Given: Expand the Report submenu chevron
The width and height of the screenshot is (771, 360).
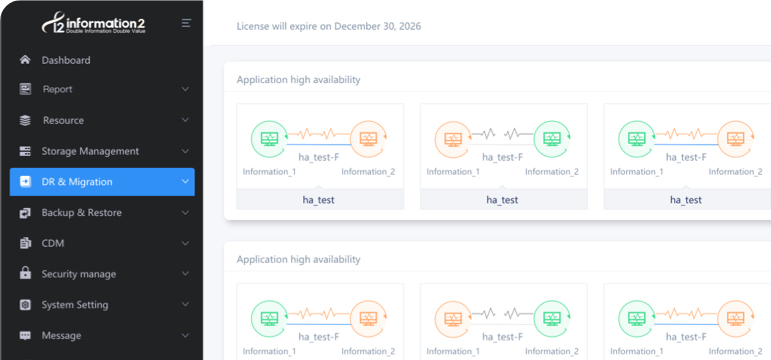Looking at the screenshot, I should point(185,89).
